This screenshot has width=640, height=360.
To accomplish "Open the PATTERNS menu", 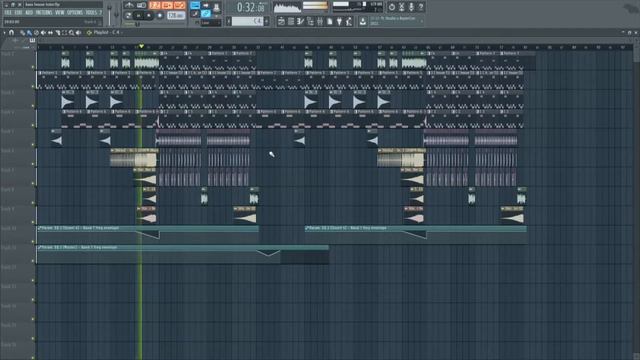I will 44,13.
